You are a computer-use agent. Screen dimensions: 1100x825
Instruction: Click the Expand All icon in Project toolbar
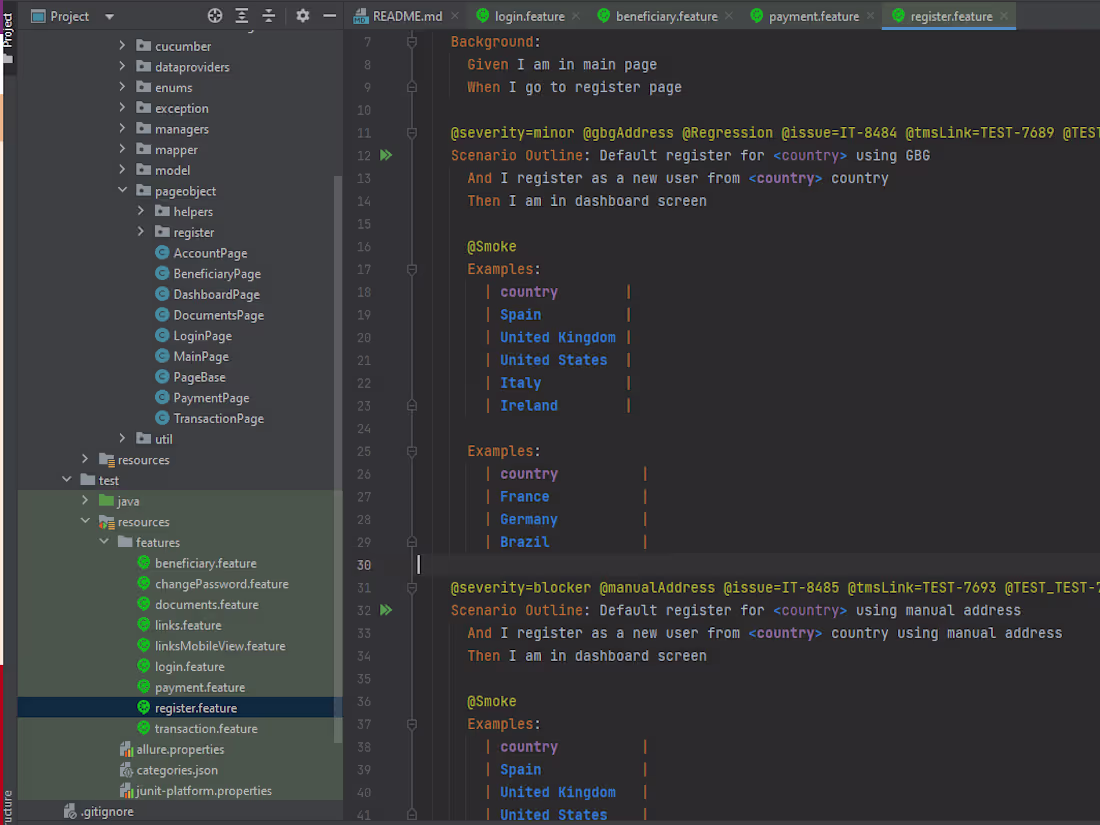(x=242, y=16)
